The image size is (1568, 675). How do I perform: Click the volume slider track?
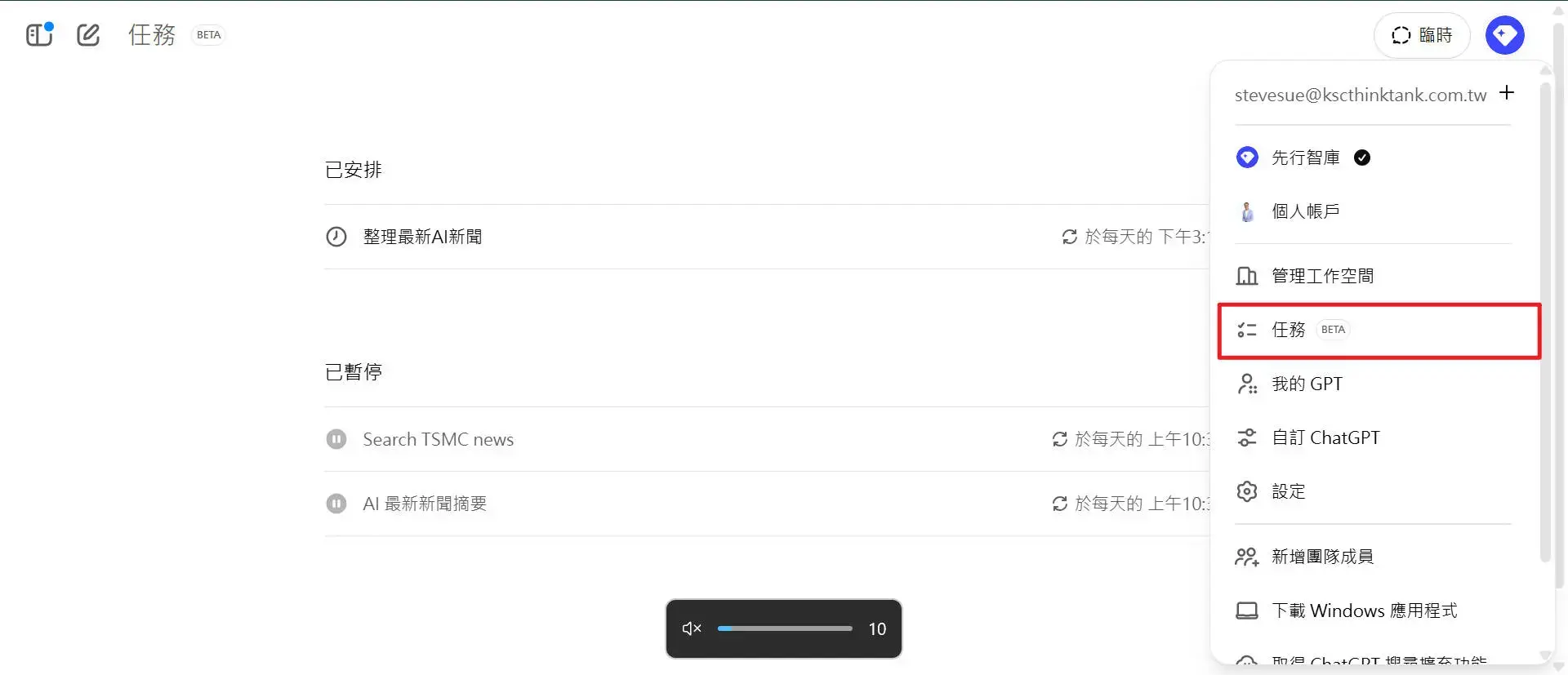click(785, 628)
